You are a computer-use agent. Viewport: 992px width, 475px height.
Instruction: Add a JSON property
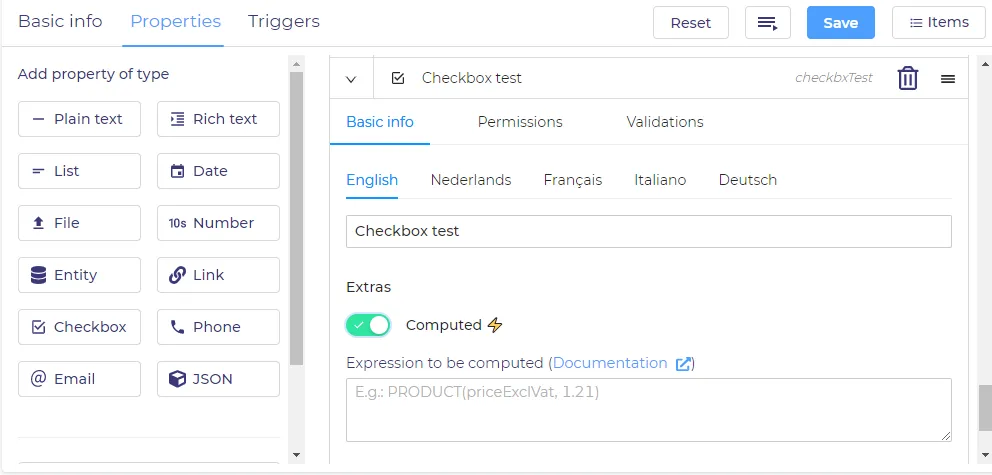(x=218, y=379)
